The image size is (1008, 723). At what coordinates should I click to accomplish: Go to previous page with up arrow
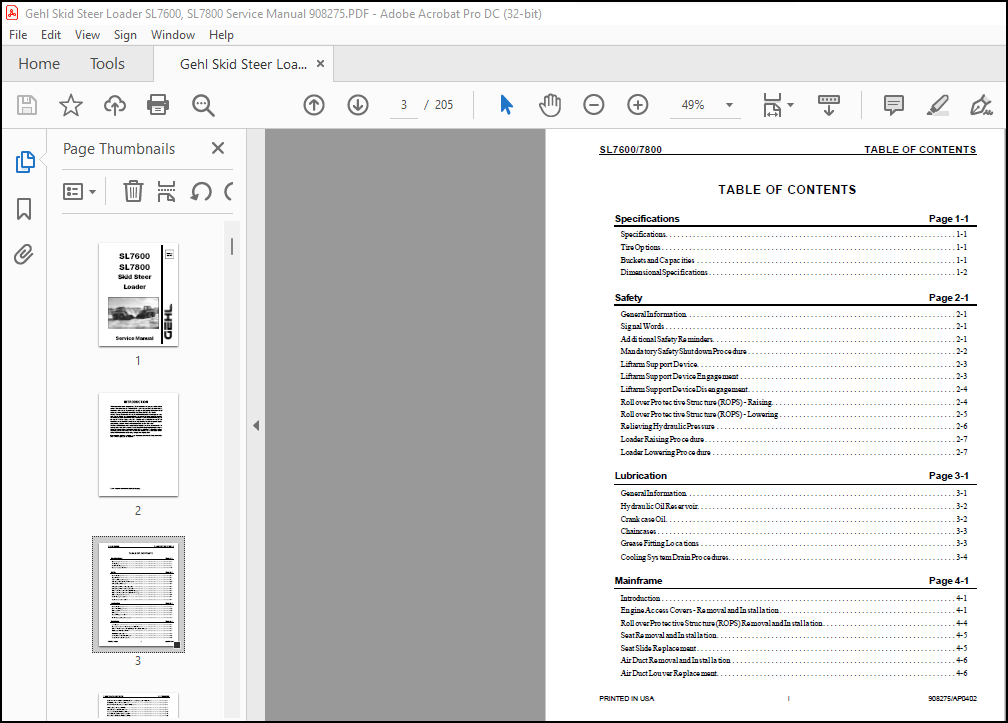[x=314, y=105]
